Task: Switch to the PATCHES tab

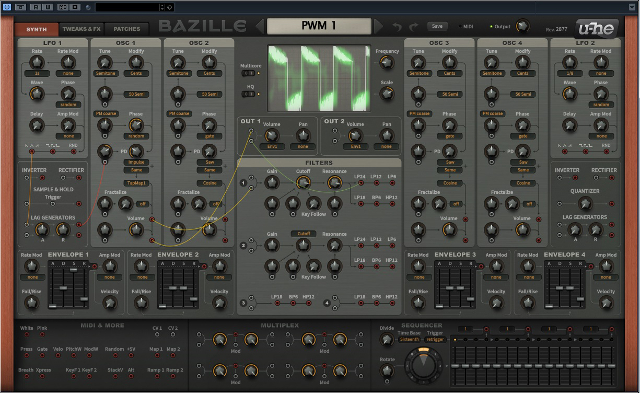Action: [127, 29]
